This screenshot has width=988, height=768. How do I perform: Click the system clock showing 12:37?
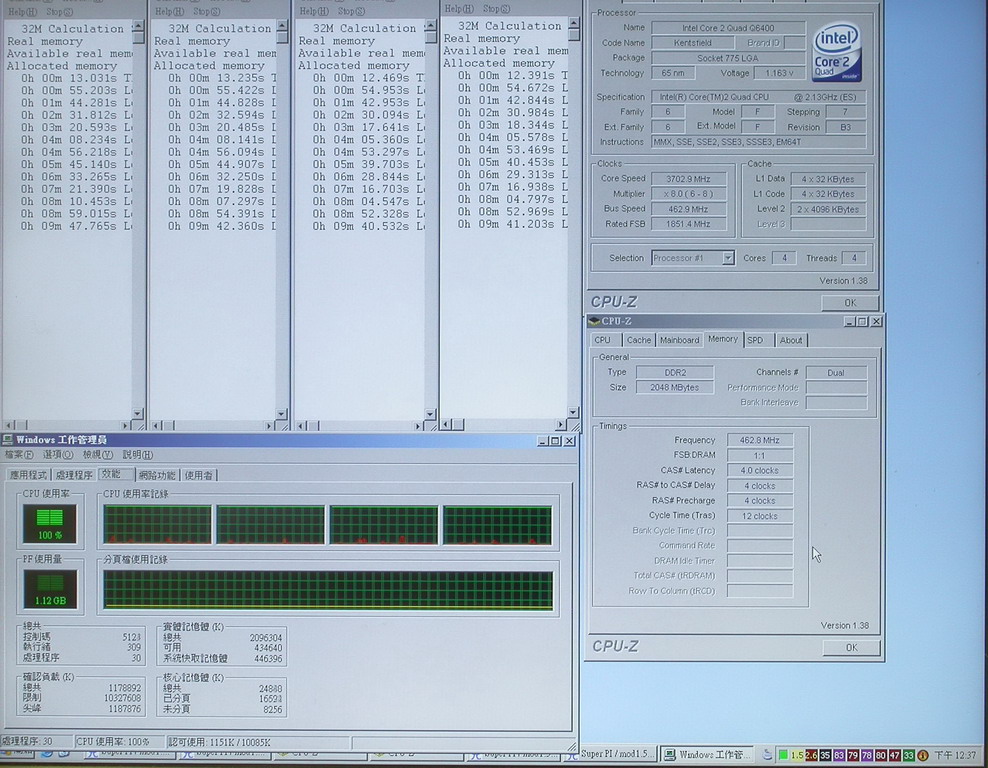coord(955,755)
